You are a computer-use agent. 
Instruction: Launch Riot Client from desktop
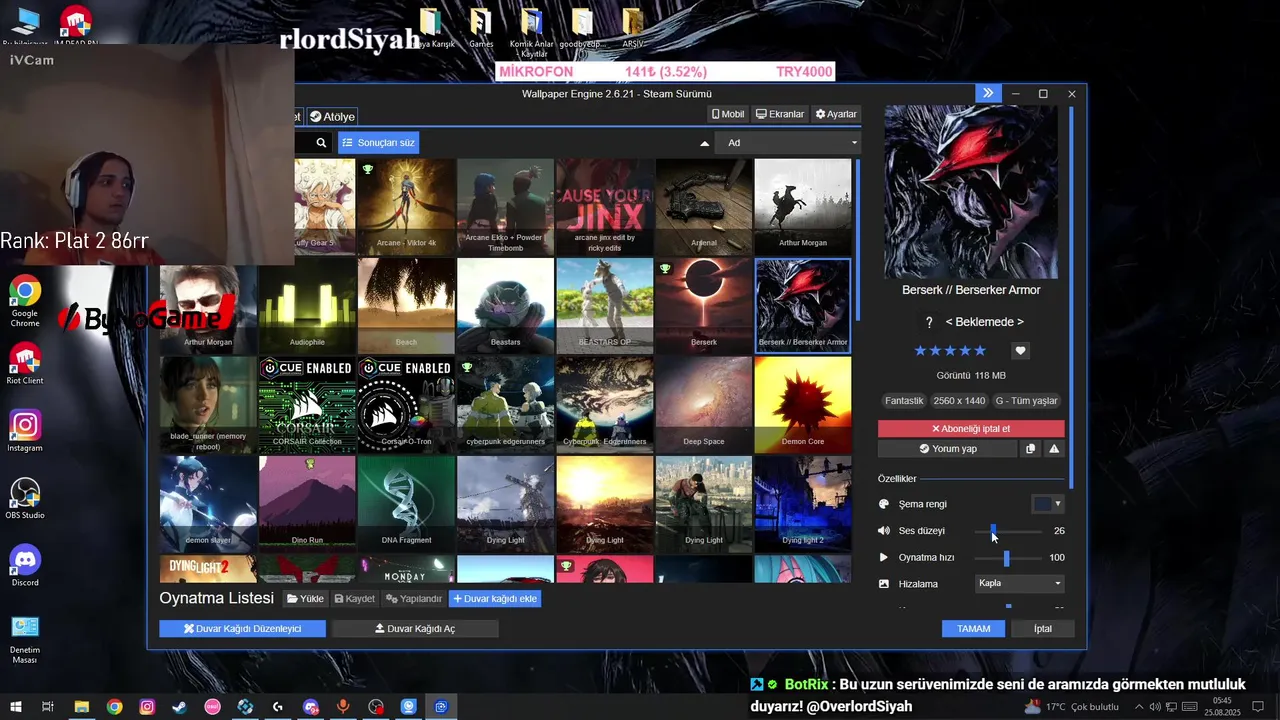(x=25, y=364)
